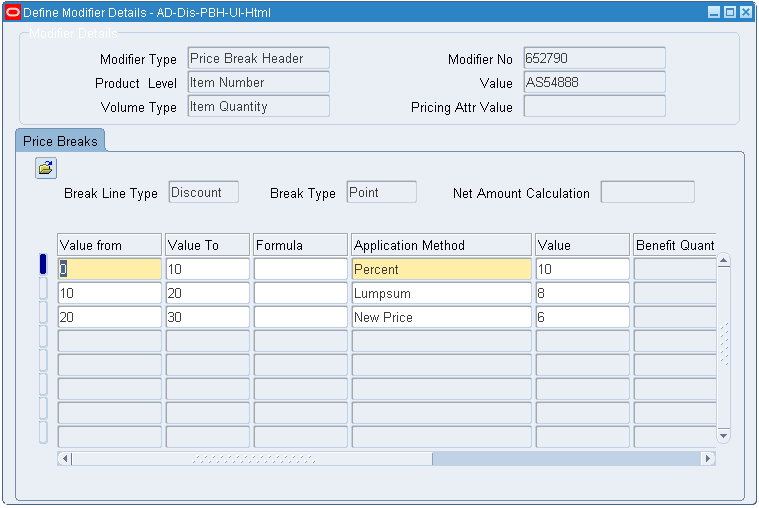Click the Net Amount Calculation field

coord(648,192)
